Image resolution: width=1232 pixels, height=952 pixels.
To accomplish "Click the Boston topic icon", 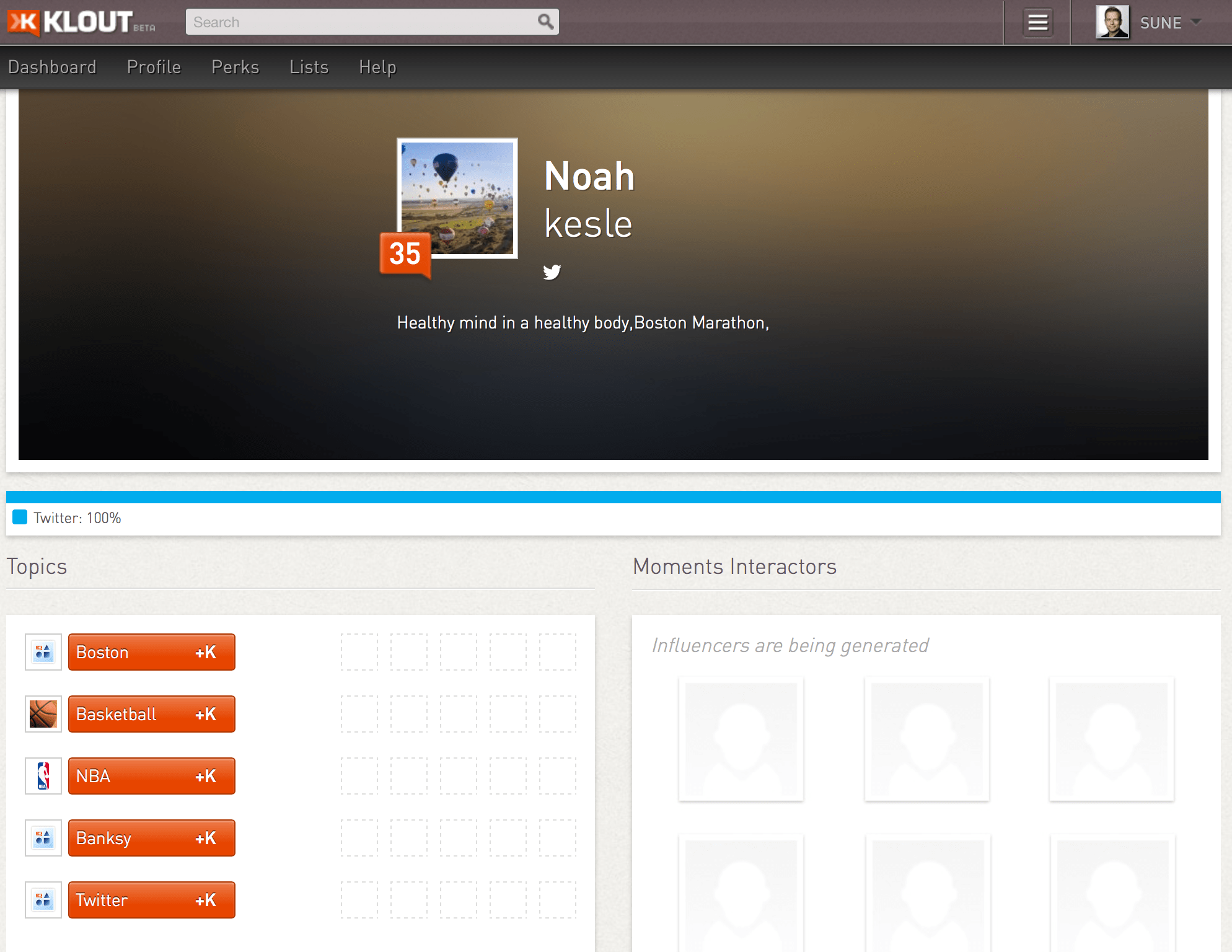I will coord(43,651).
